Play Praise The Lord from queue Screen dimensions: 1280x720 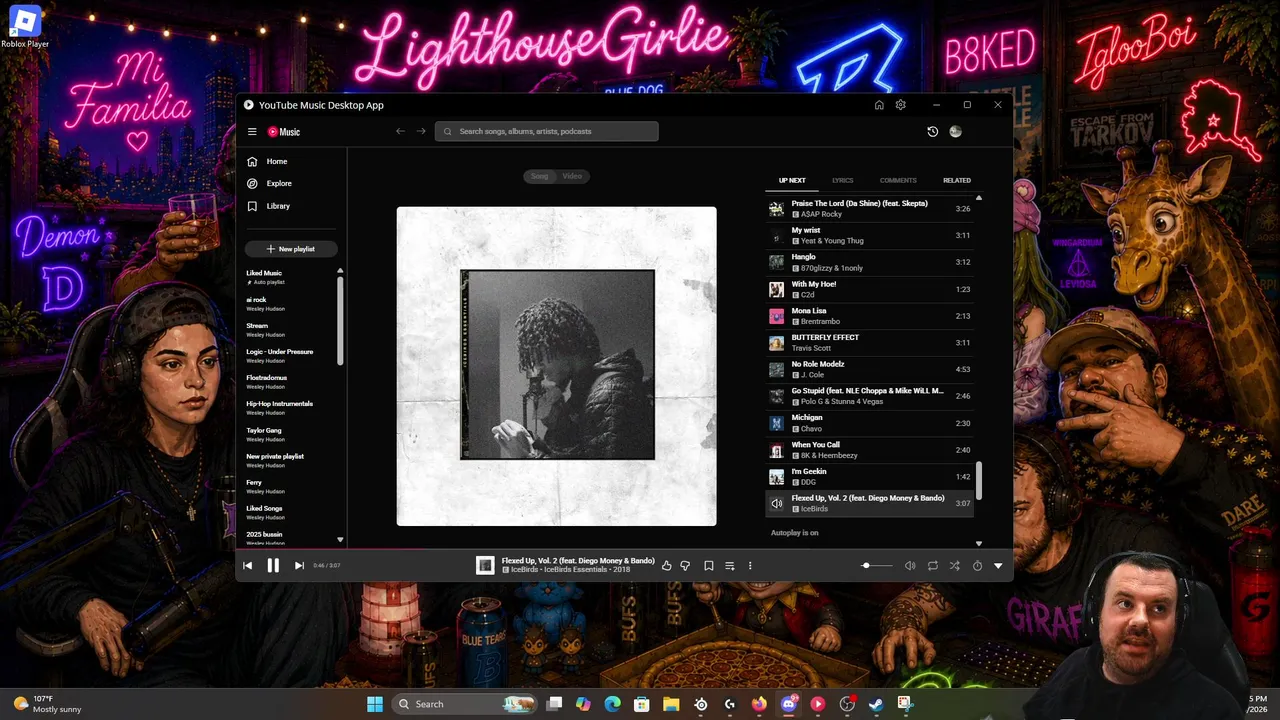coord(869,208)
